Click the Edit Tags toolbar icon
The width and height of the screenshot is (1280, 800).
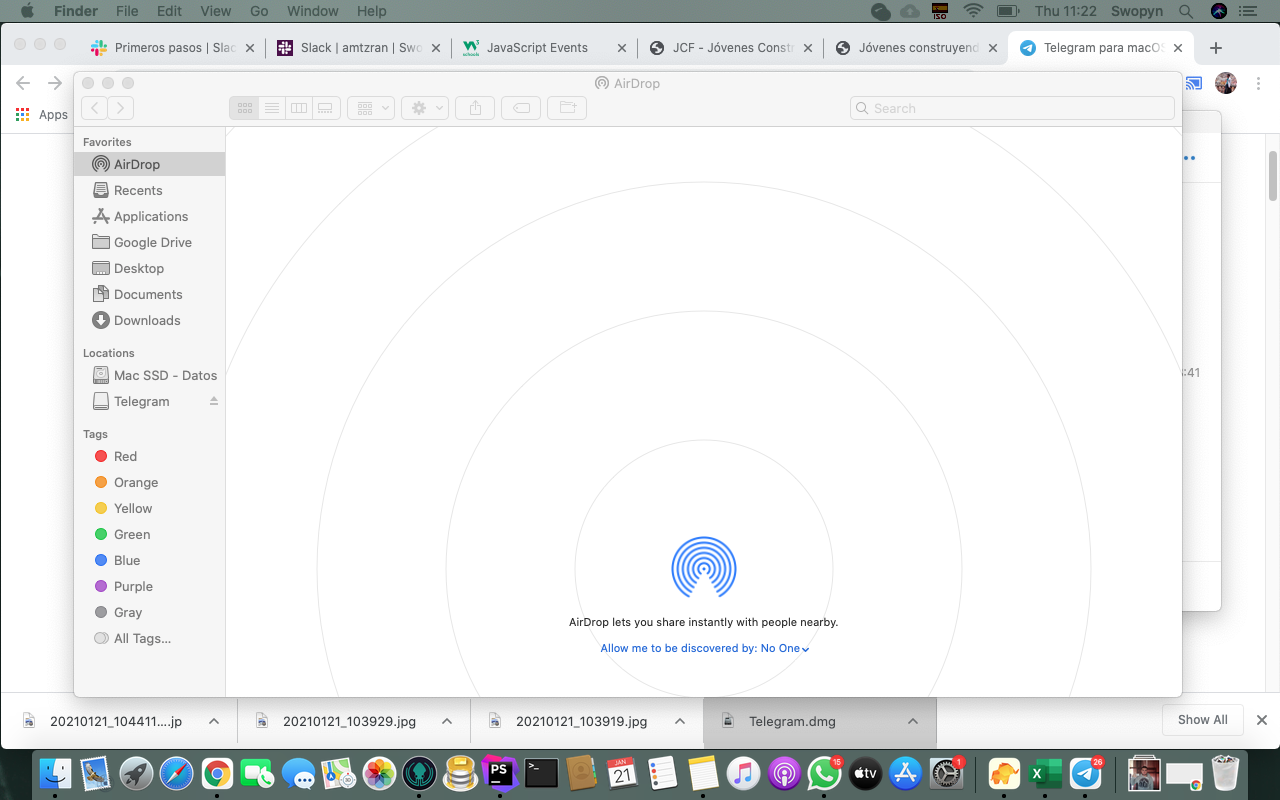(521, 108)
